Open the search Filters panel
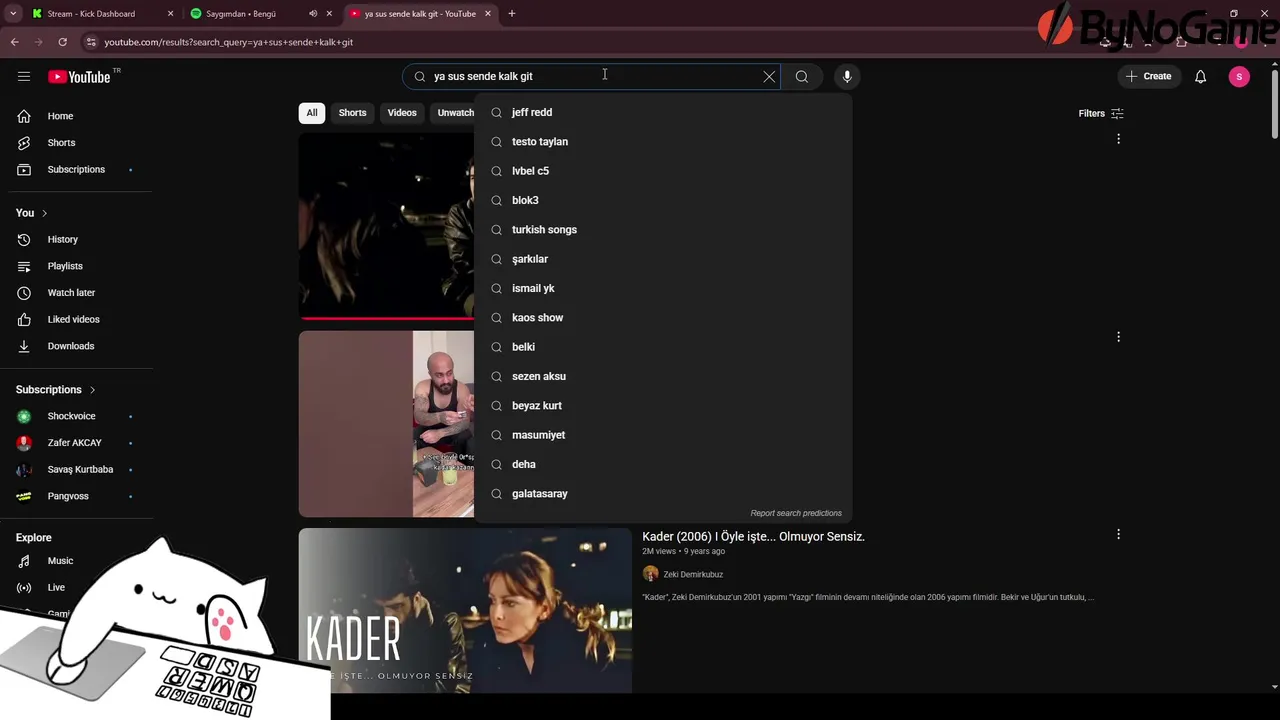 point(1101,113)
